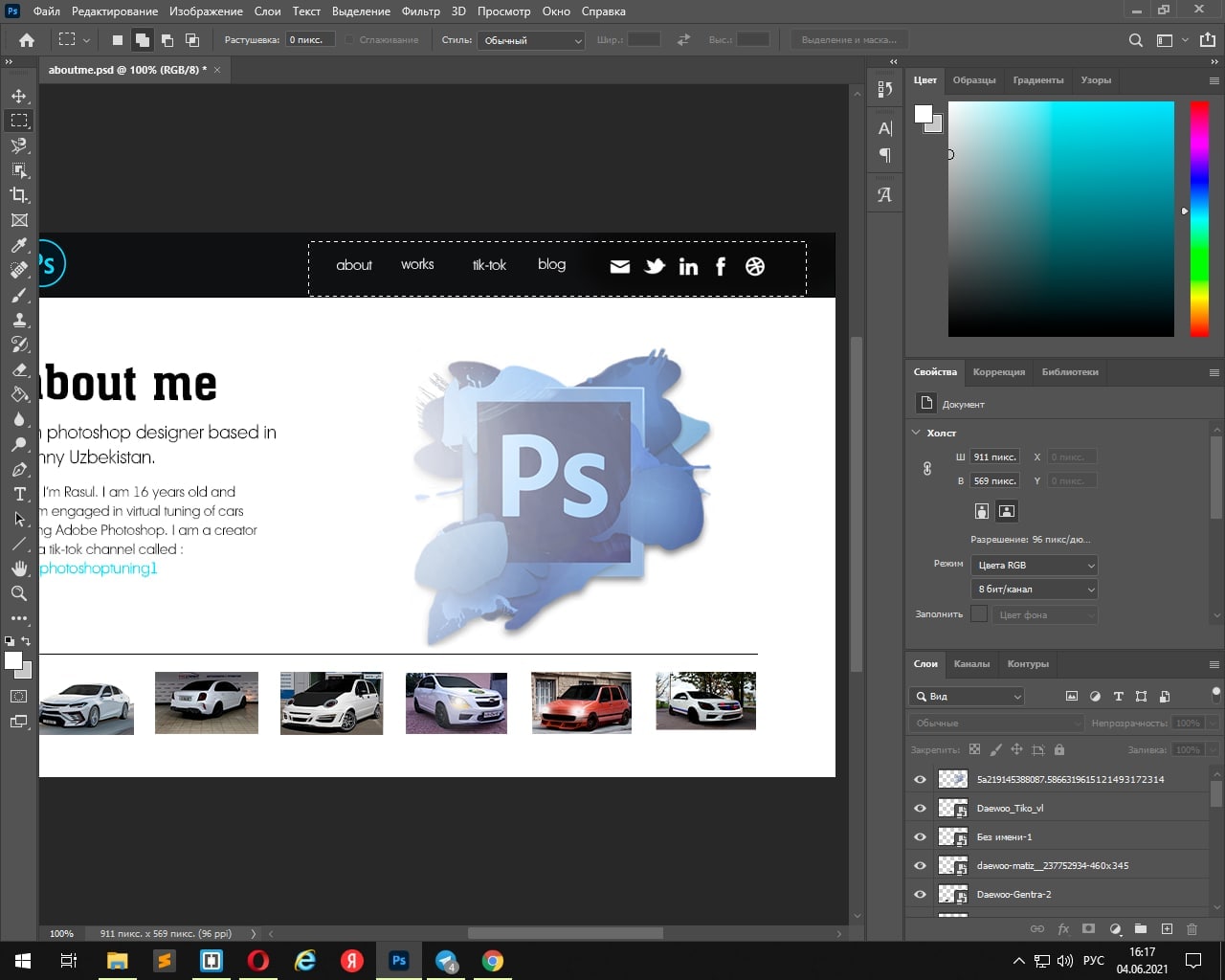
Task: Select the Brush tool
Action: [x=19, y=295]
